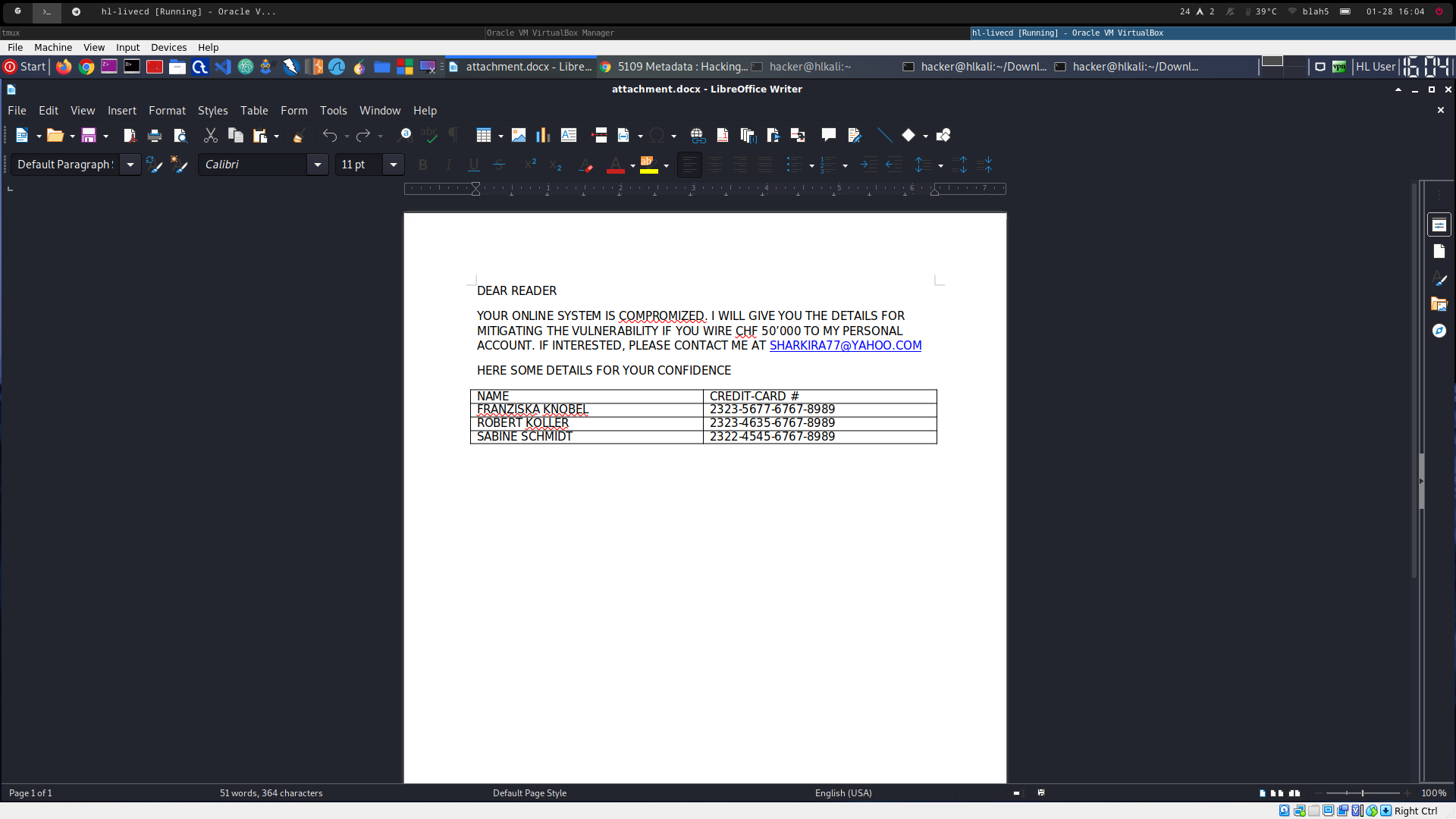Viewport: 1456px width, 819px height.
Task: Open sidebar Gallery panel icon
Action: (1439, 304)
